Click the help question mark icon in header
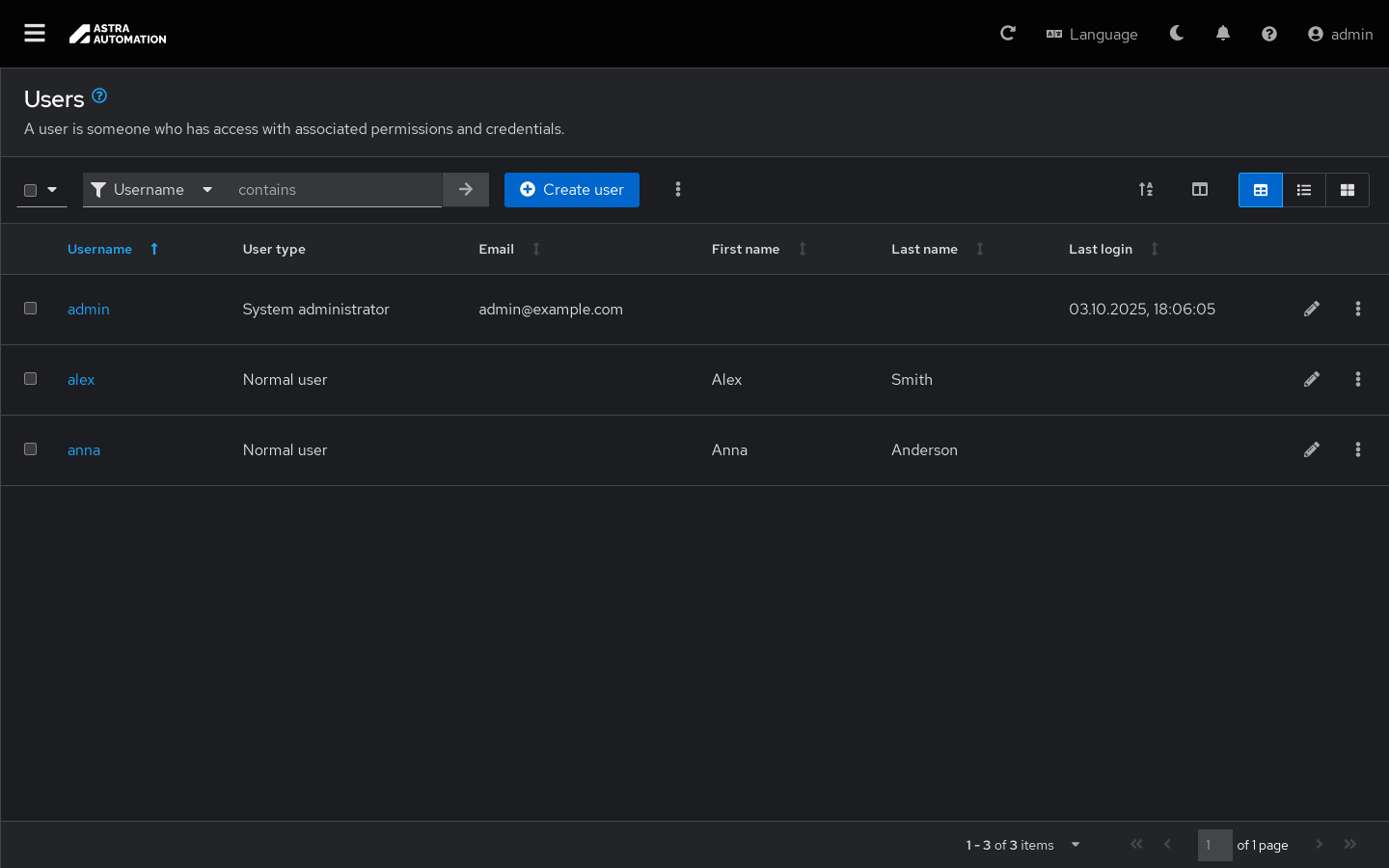The image size is (1389, 868). pyautogui.click(x=1269, y=34)
